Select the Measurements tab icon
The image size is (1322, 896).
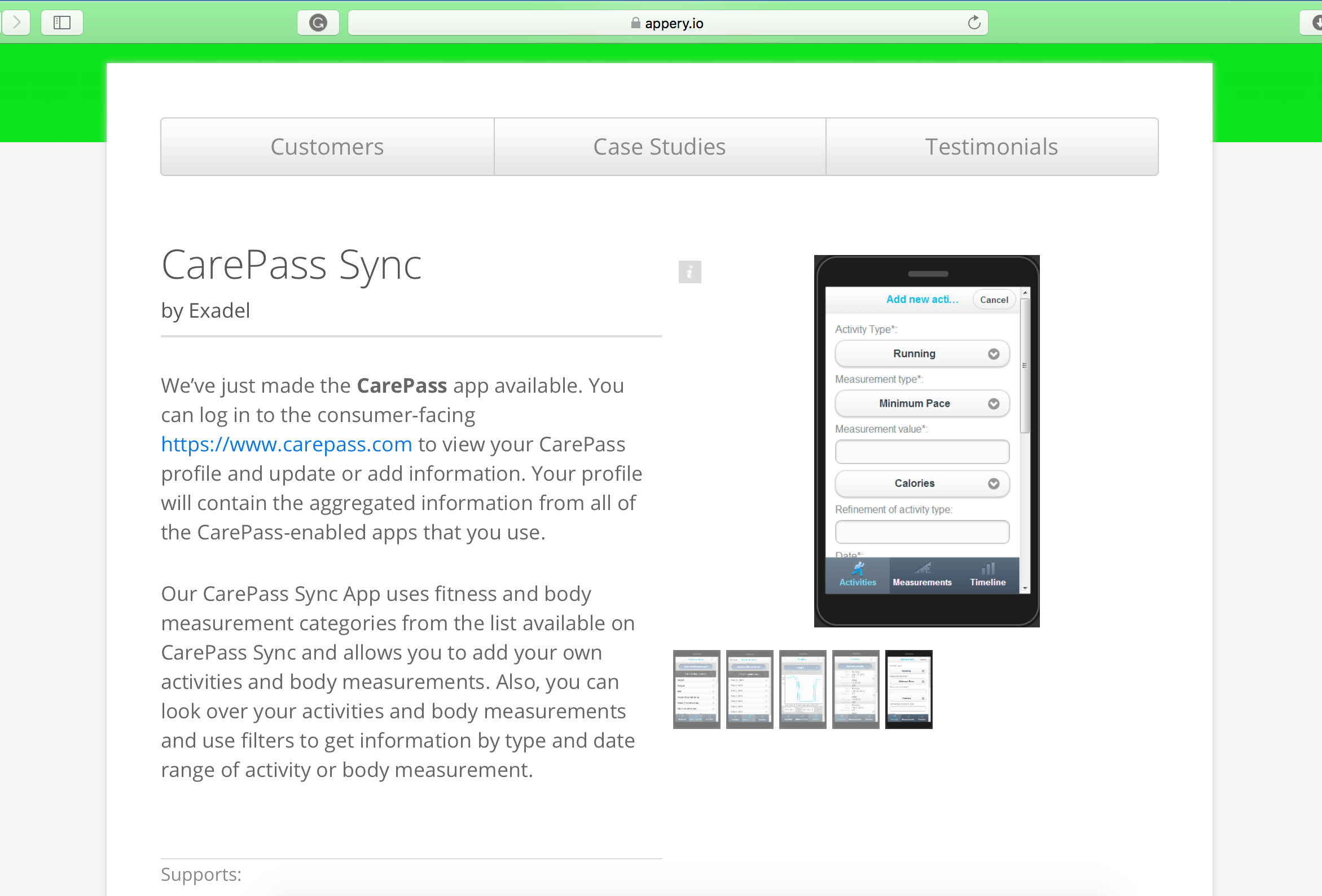921,574
